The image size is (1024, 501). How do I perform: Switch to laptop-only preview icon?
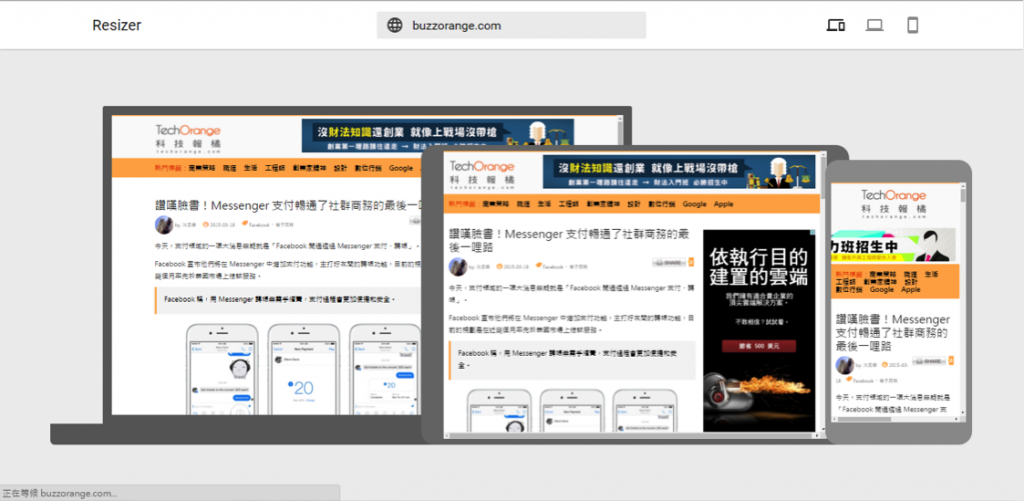pos(874,25)
